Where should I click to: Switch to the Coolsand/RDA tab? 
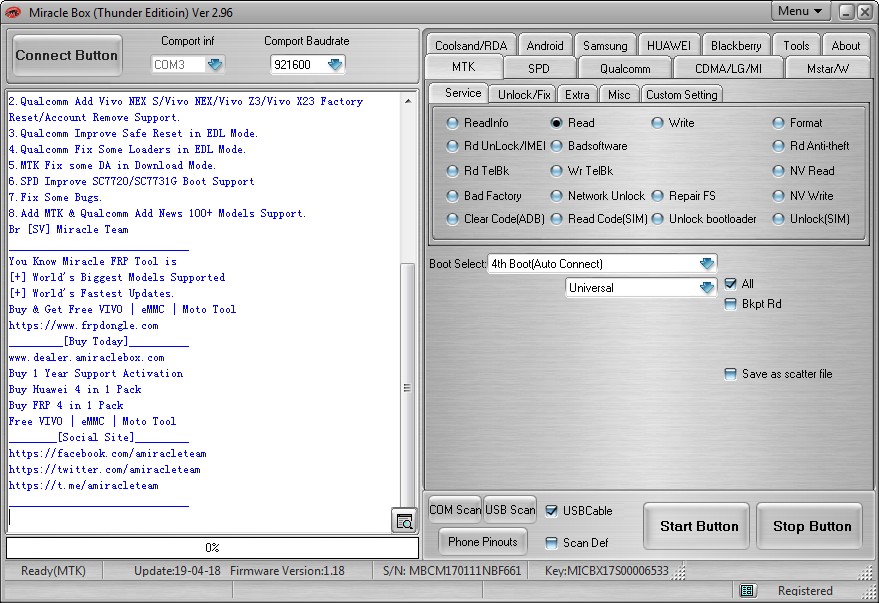pos(471,45)
